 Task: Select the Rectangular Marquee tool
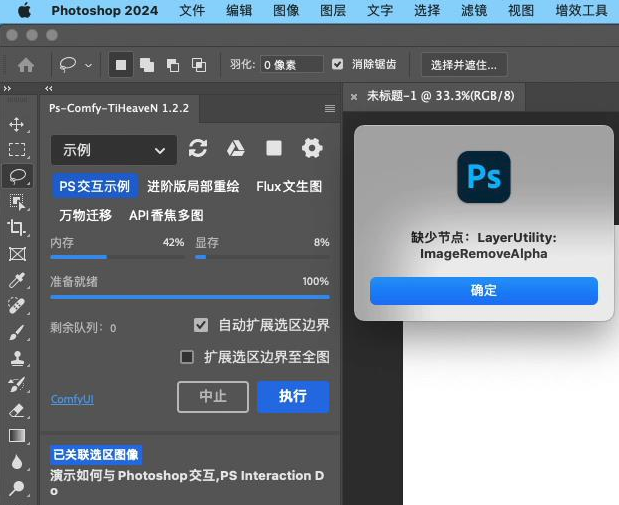pos(17,150)
